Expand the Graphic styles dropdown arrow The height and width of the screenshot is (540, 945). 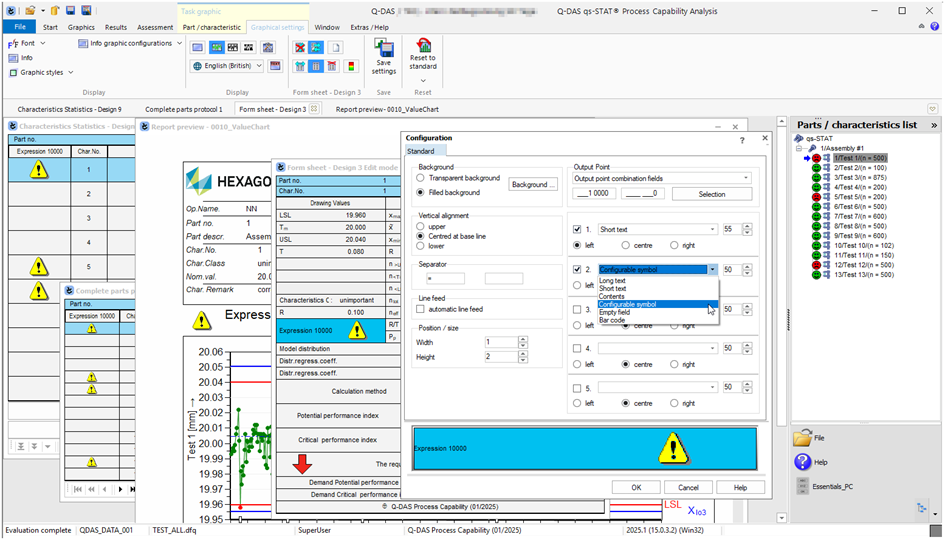[x=71, y=72]
